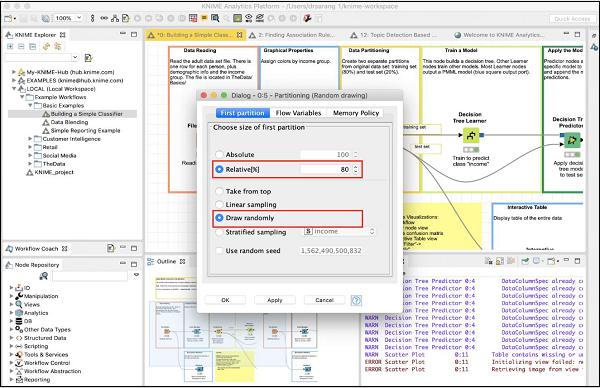The height and width of the screenshot is (388, 600).
Task: Click the Node Repository search icon
Action: click(44, 276)
